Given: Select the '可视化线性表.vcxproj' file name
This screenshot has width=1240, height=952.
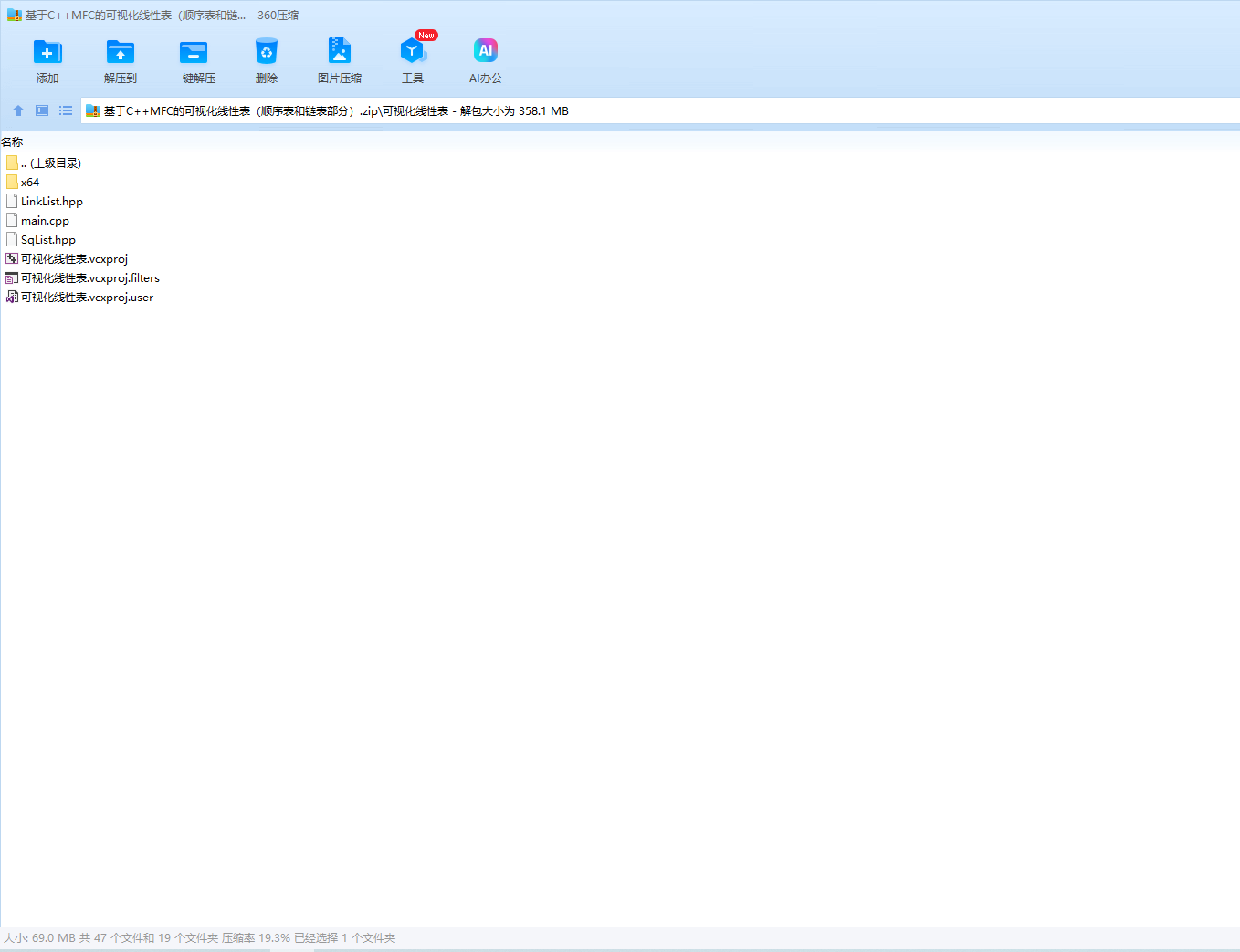Looking at the screenshot, I should (75, 259).
